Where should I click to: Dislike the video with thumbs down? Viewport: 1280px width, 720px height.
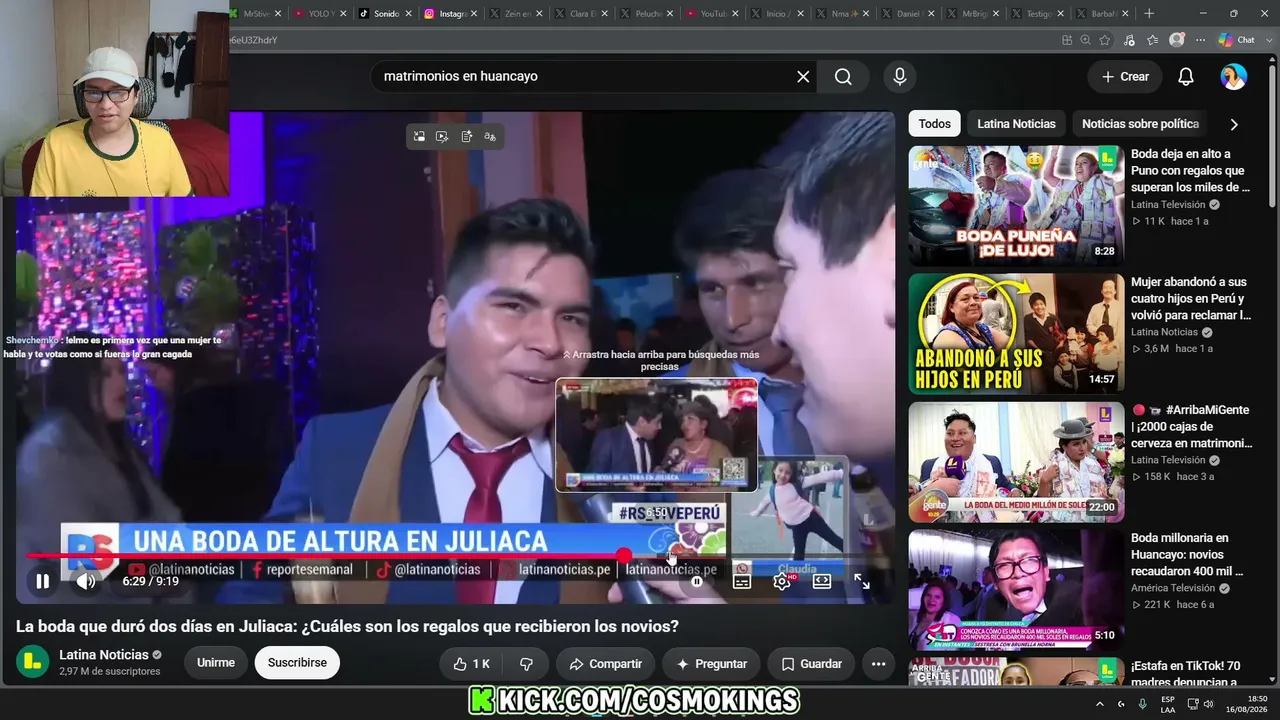(x=527, y=664)
